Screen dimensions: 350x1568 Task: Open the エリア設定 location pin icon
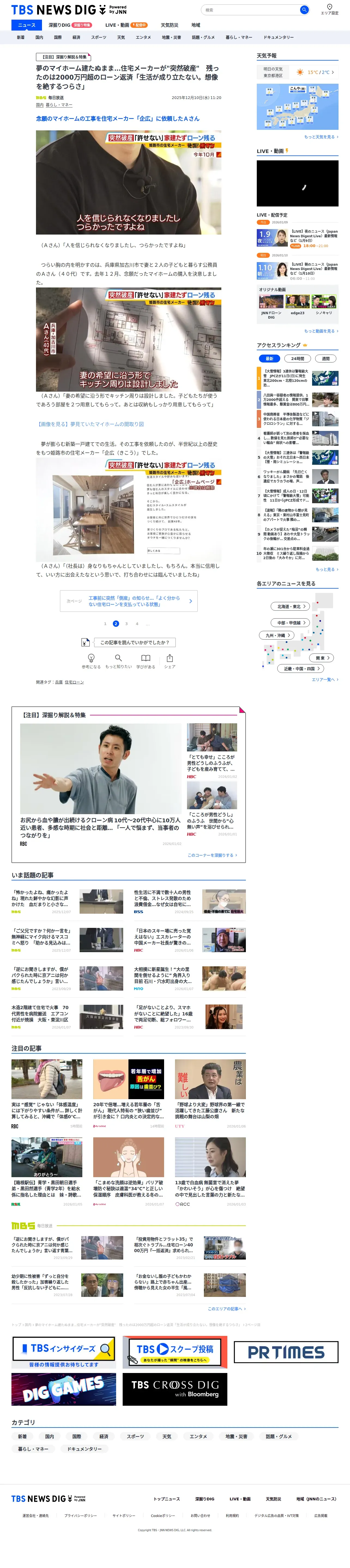[329, 7]
